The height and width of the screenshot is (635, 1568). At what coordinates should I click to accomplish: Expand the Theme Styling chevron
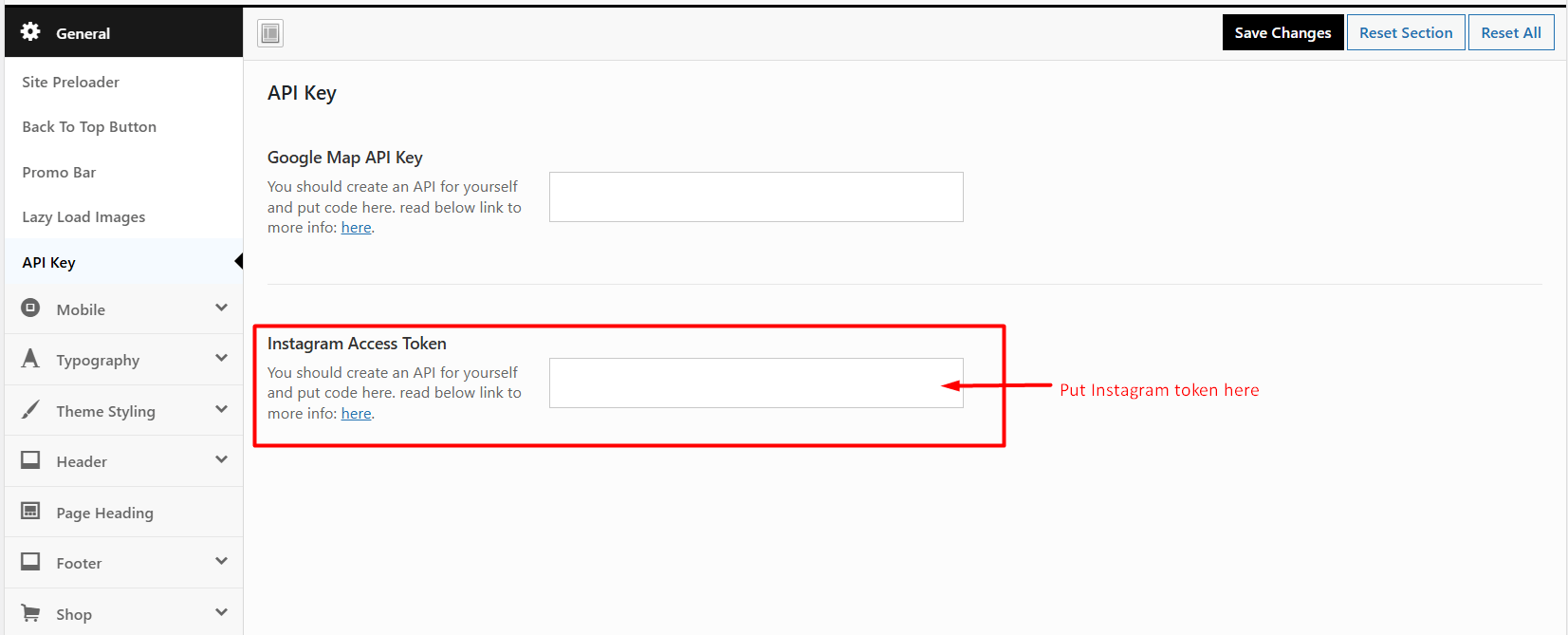[x=221, y=409]
